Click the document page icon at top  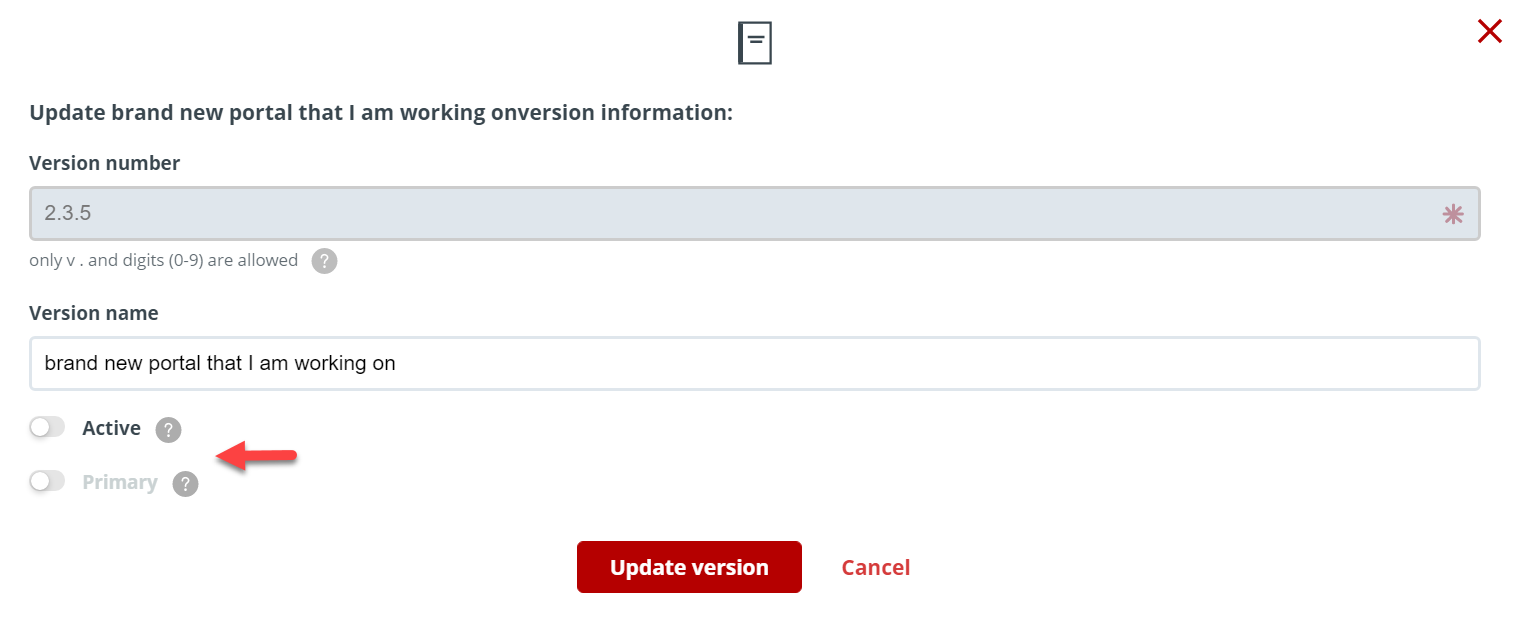click(755, 44)
